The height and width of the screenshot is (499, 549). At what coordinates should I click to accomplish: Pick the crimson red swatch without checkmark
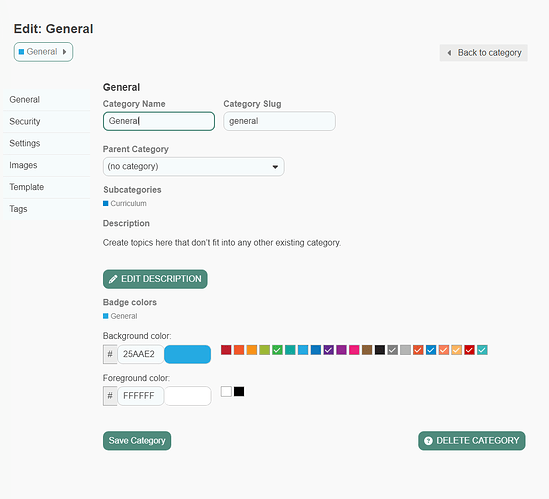coord(226,350)
